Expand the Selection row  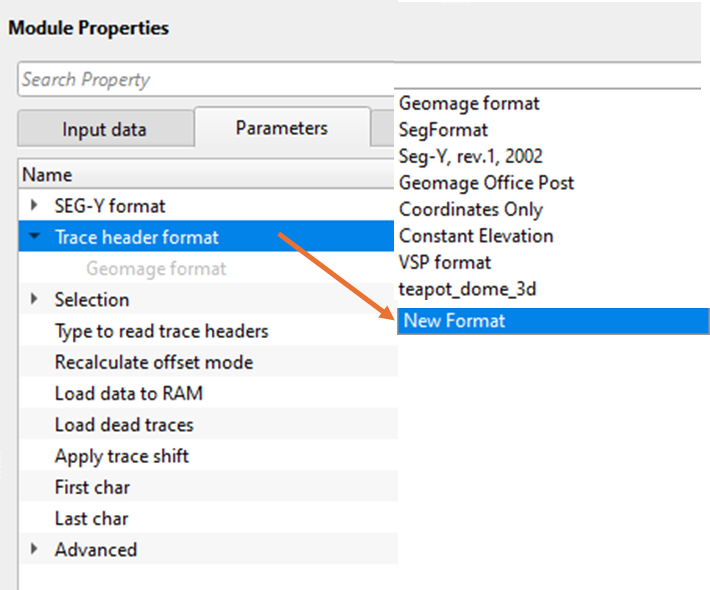pos(35,299)
